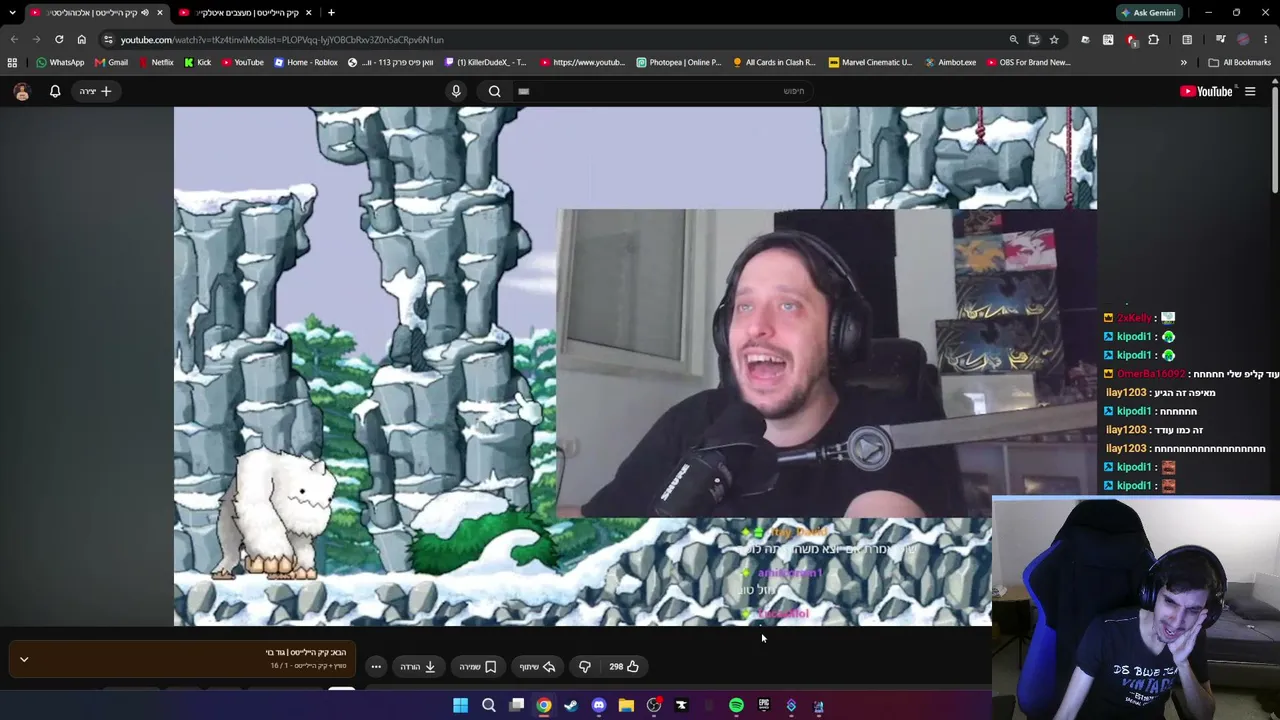Viewport: 1280px width, 720px height.
Task: Open Chrome side panel icon
Action: click(x=1187, y=40)
